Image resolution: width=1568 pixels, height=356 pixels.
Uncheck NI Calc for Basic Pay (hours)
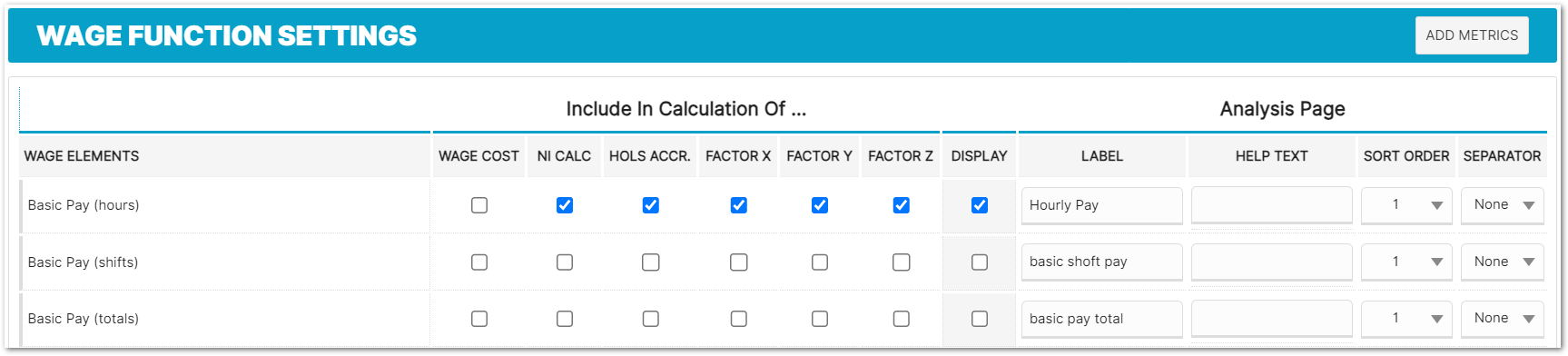[565, 205]
